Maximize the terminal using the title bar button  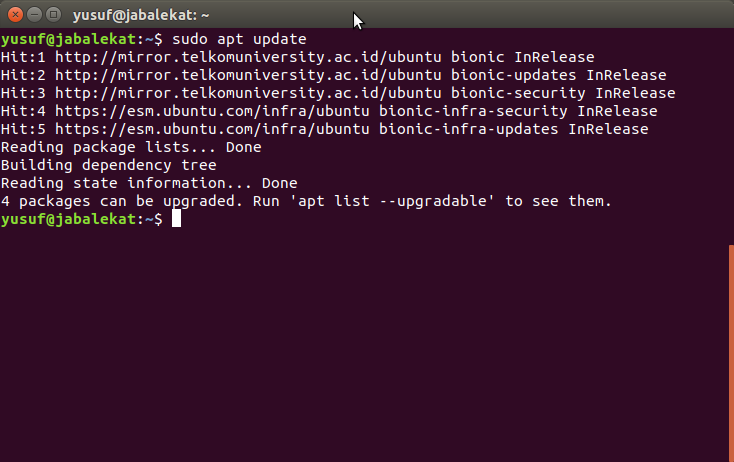point(54,15)
